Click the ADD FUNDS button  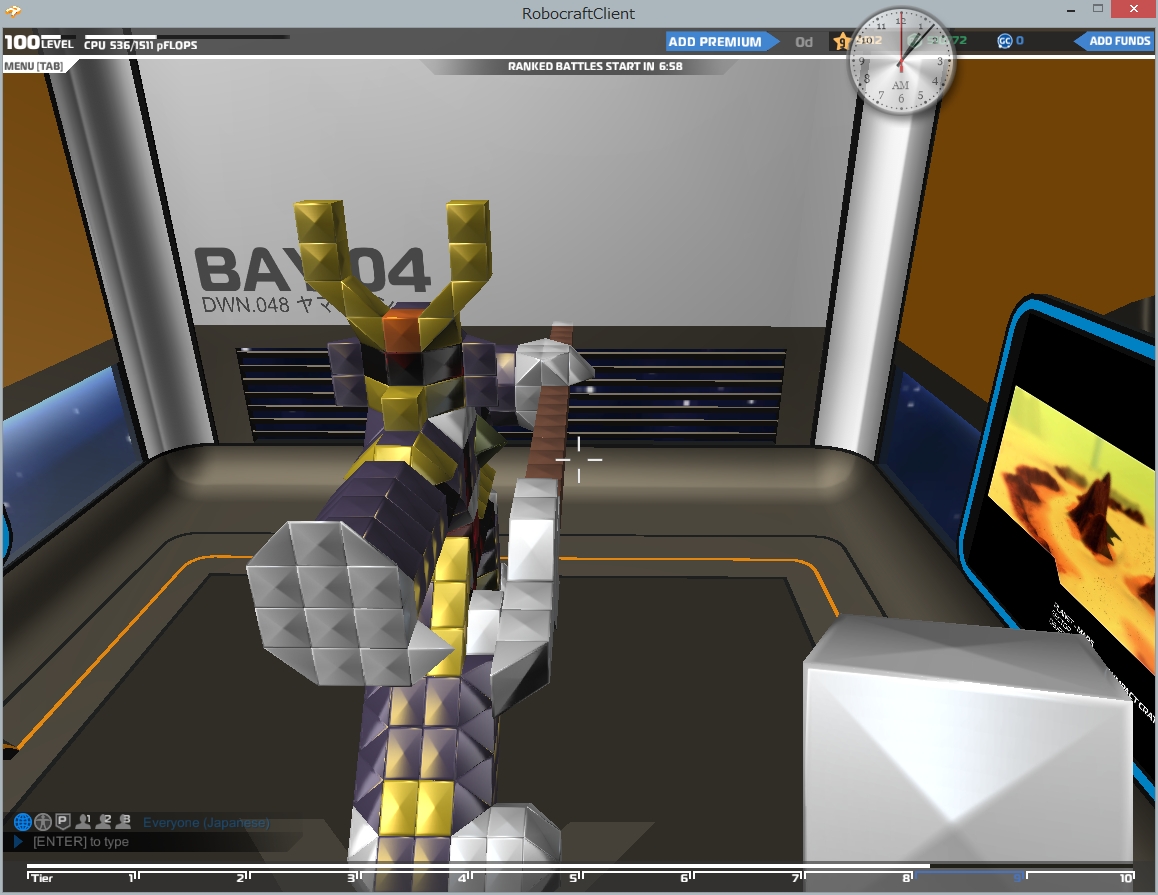tap(1113, 41)
